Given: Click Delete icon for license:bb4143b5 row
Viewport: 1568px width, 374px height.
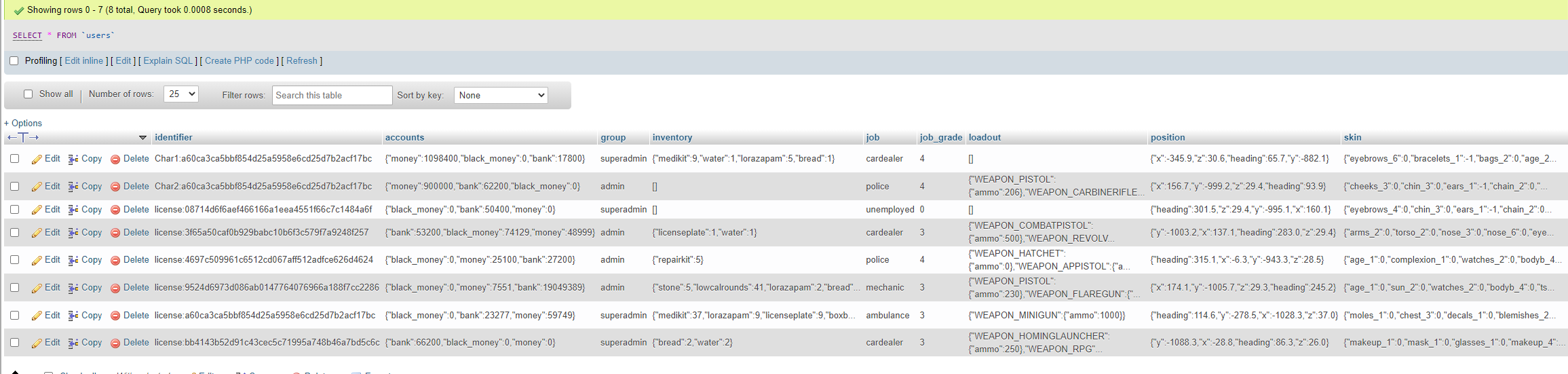Looking at the screenshot, I should pos(115,343).
